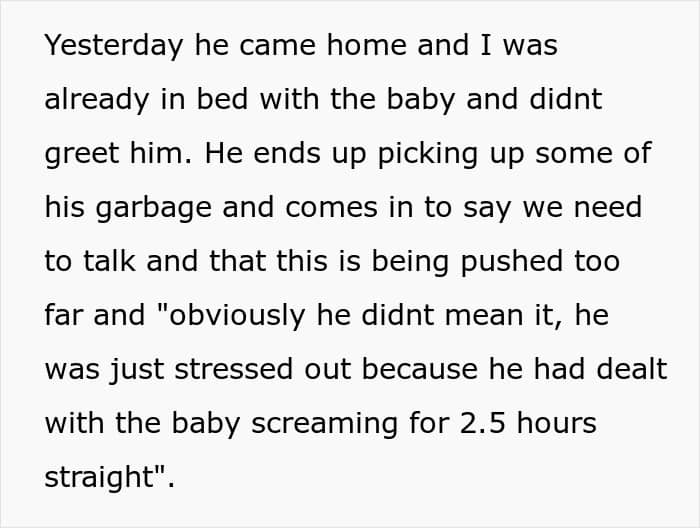Click the word "already" in the text

(98, 100)
